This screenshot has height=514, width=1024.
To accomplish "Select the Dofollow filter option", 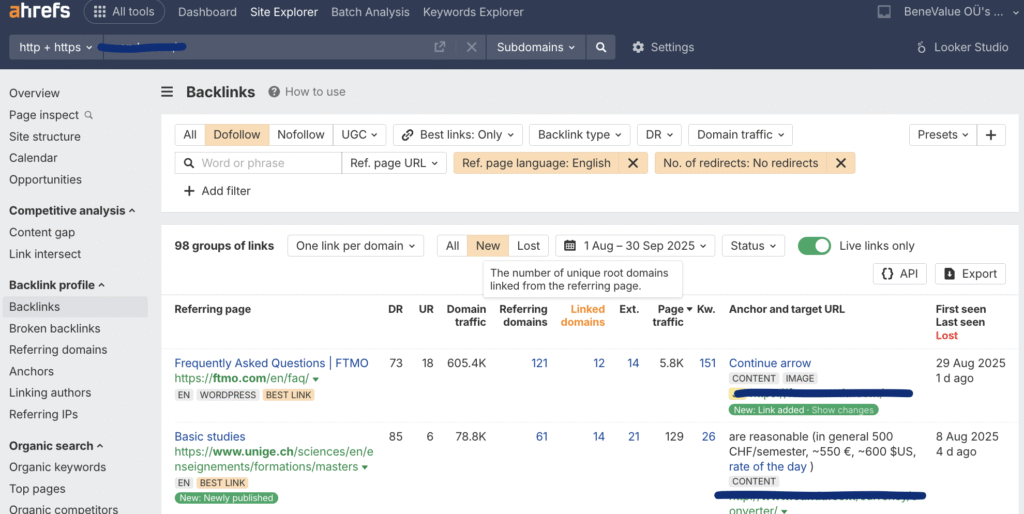I will (237, 135).
